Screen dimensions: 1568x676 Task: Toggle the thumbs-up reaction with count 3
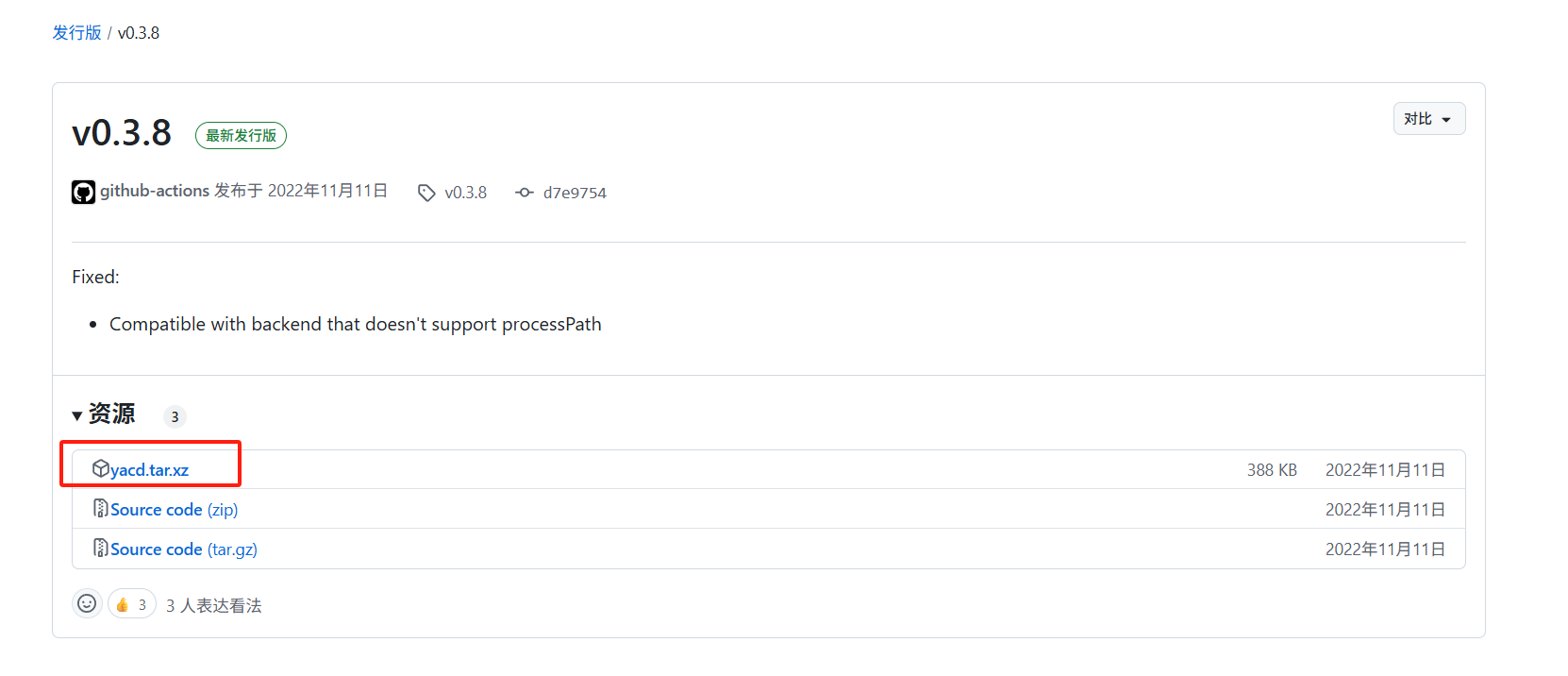point(132,604)
